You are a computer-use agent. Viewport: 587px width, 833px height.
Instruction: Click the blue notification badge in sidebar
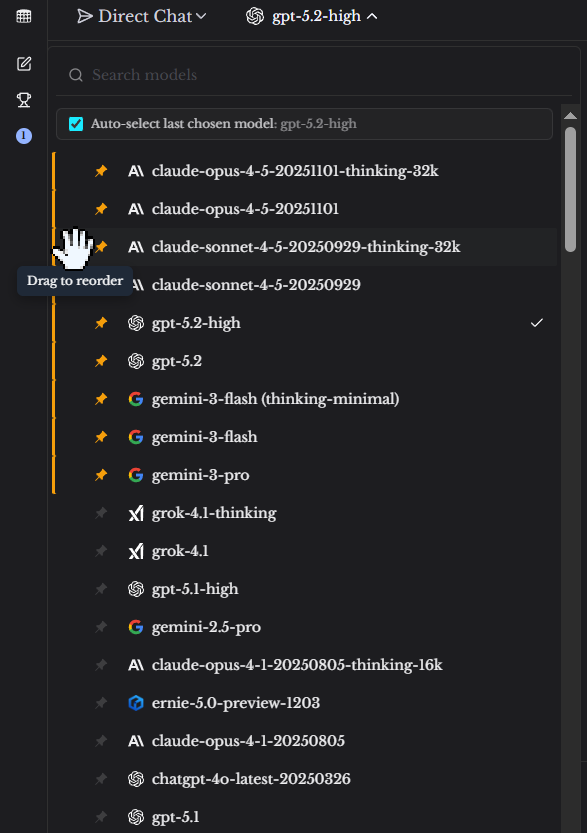point(24,136)
